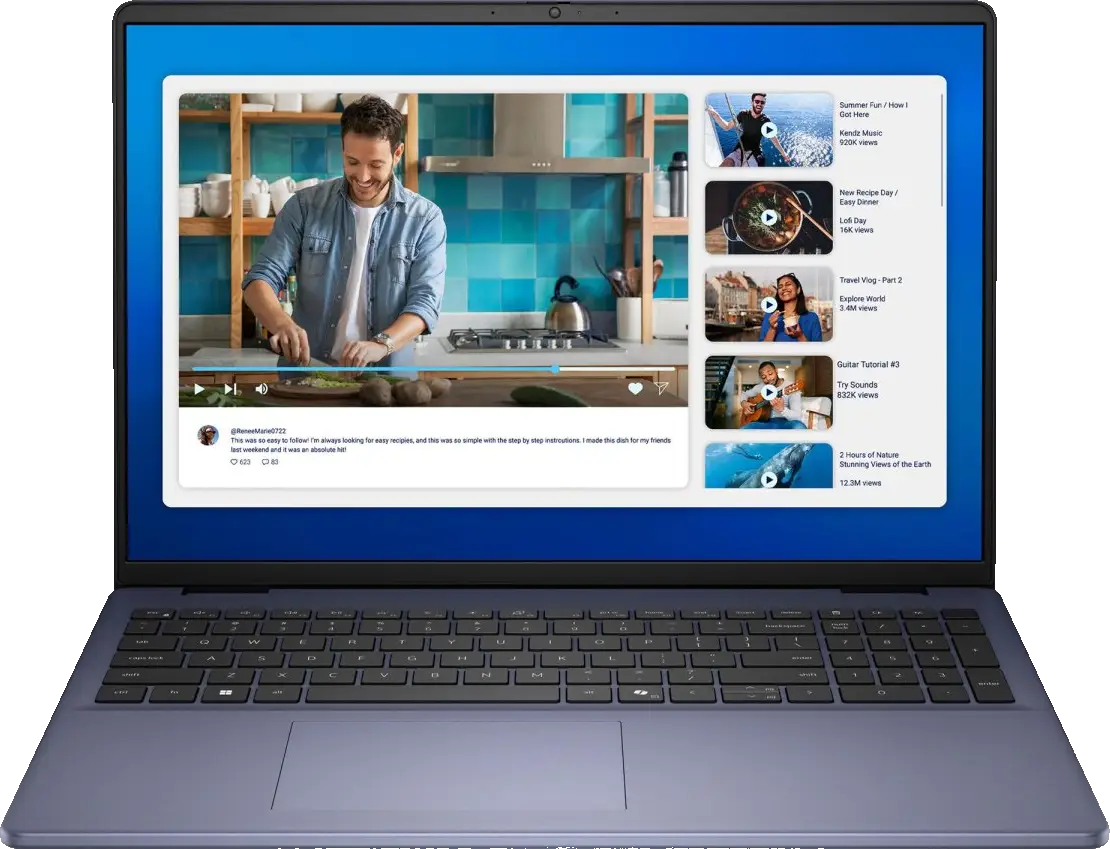Select the 2 Hours of Nature thumbnail
The image size is (1110, 849).
(x=768, y=466)
